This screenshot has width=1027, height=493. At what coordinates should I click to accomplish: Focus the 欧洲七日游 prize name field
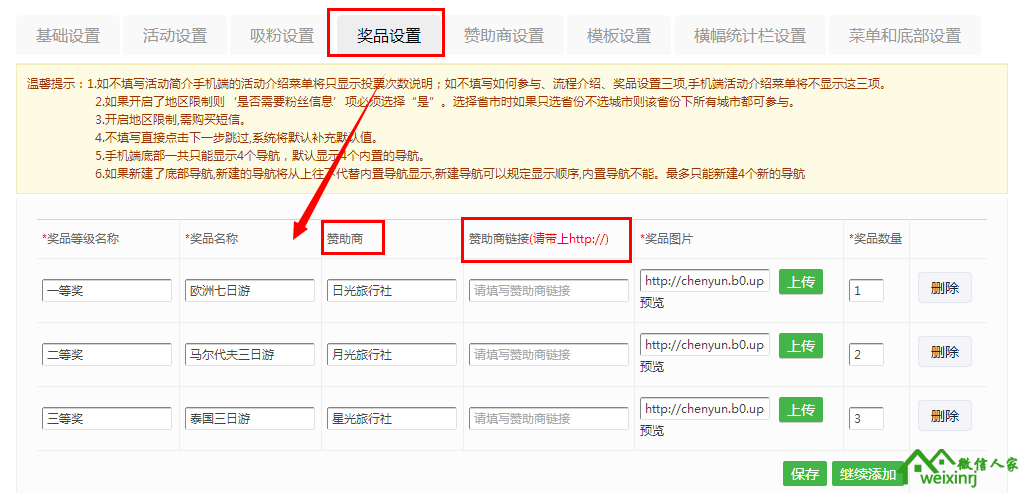250,290
